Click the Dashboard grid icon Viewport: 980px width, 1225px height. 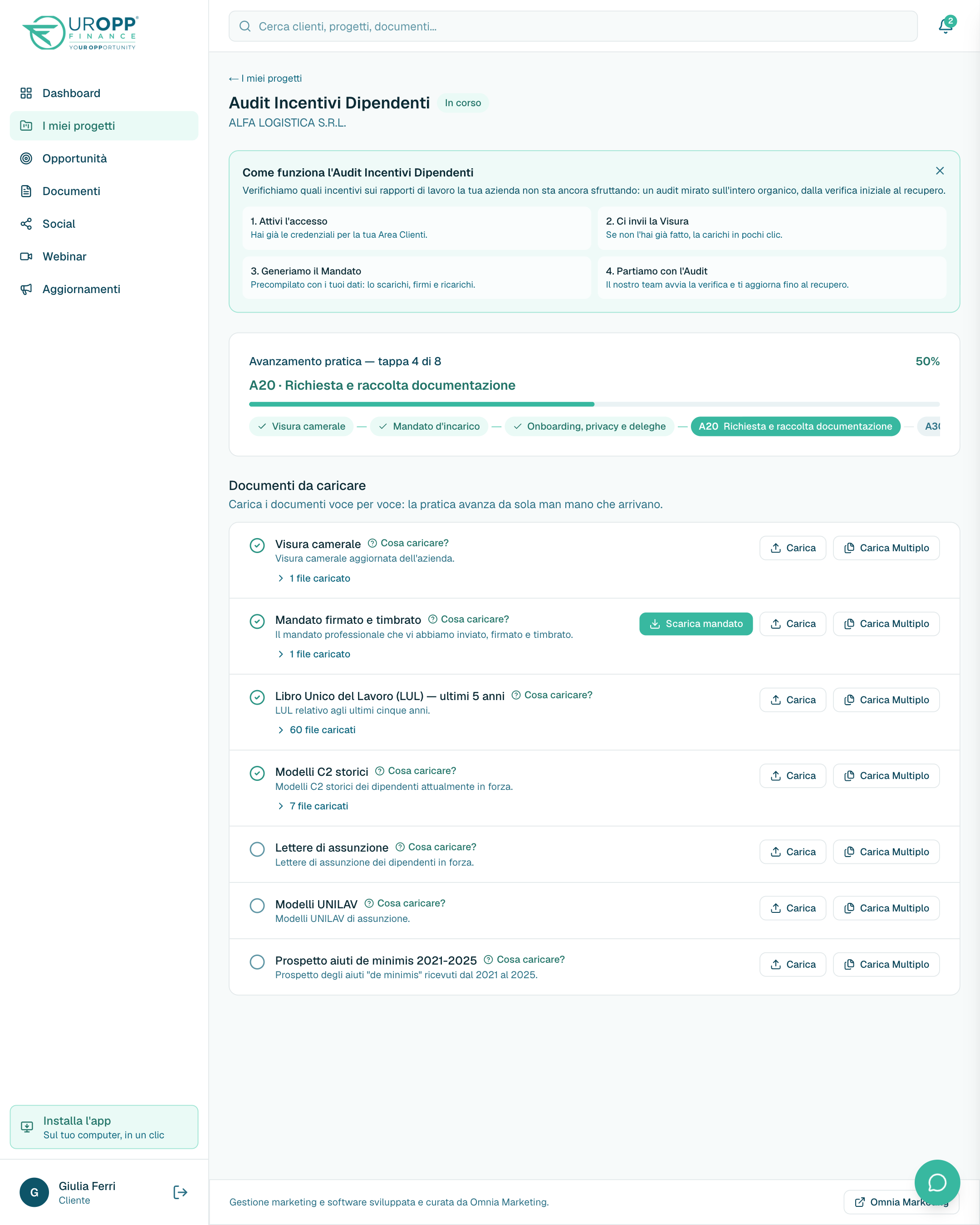pos(26,93)
